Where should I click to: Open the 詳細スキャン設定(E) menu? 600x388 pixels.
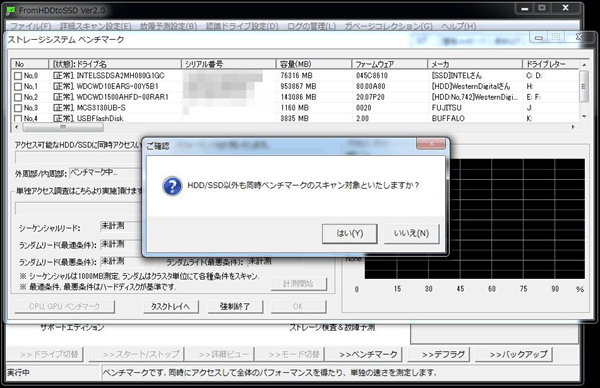tap(95, 26)
